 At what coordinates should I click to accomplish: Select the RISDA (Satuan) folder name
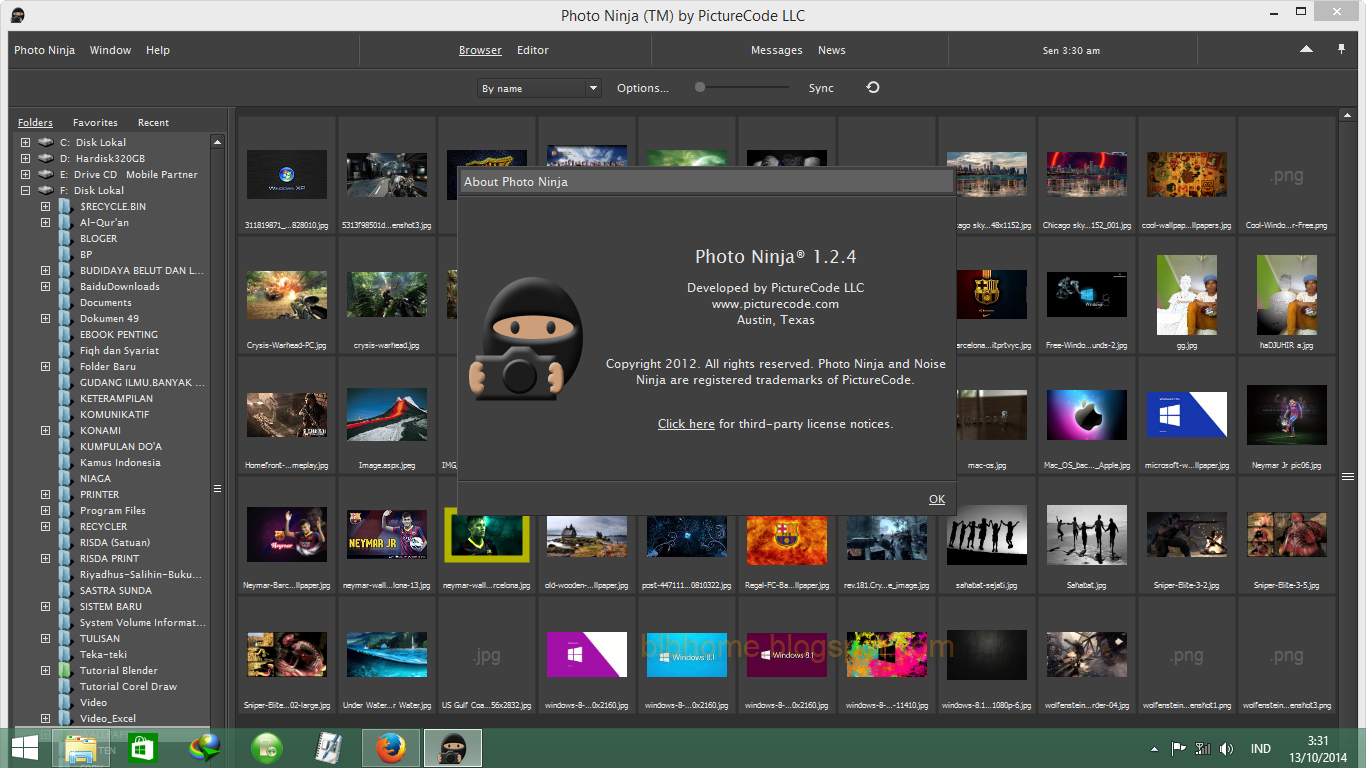115,542
